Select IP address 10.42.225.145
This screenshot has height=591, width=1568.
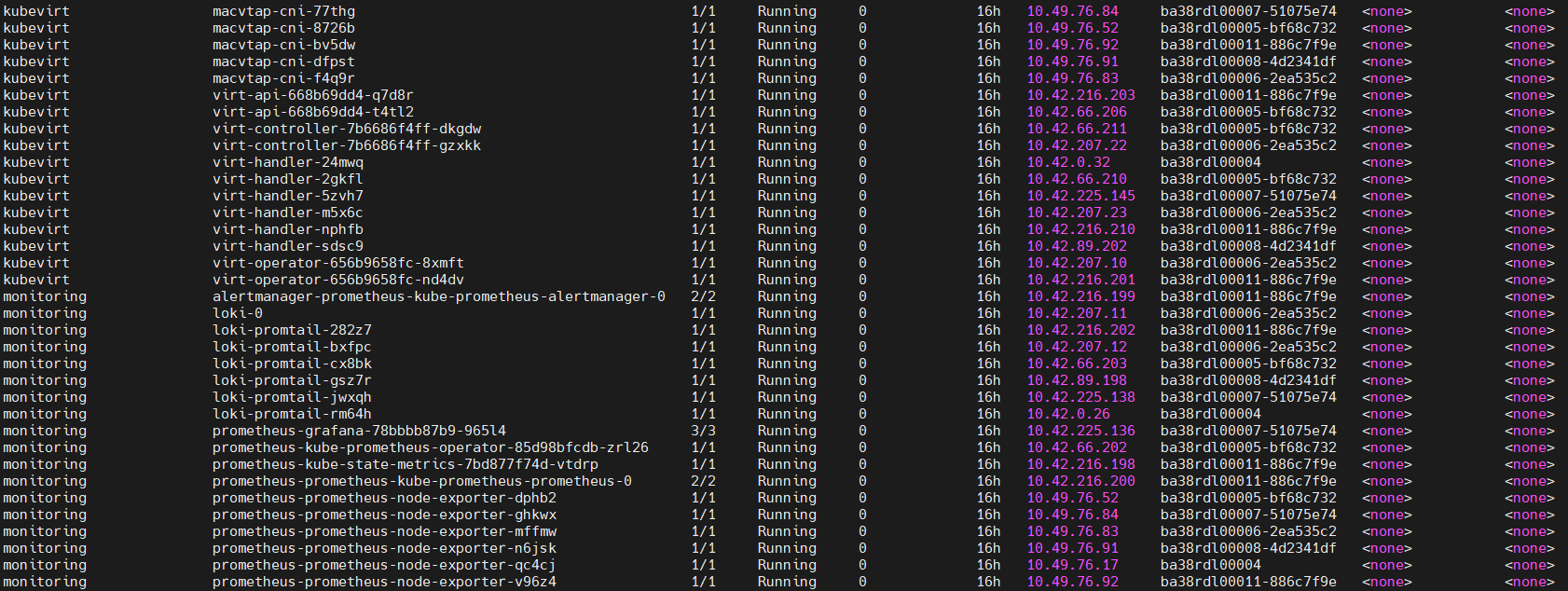click(x=1081, y=196)
